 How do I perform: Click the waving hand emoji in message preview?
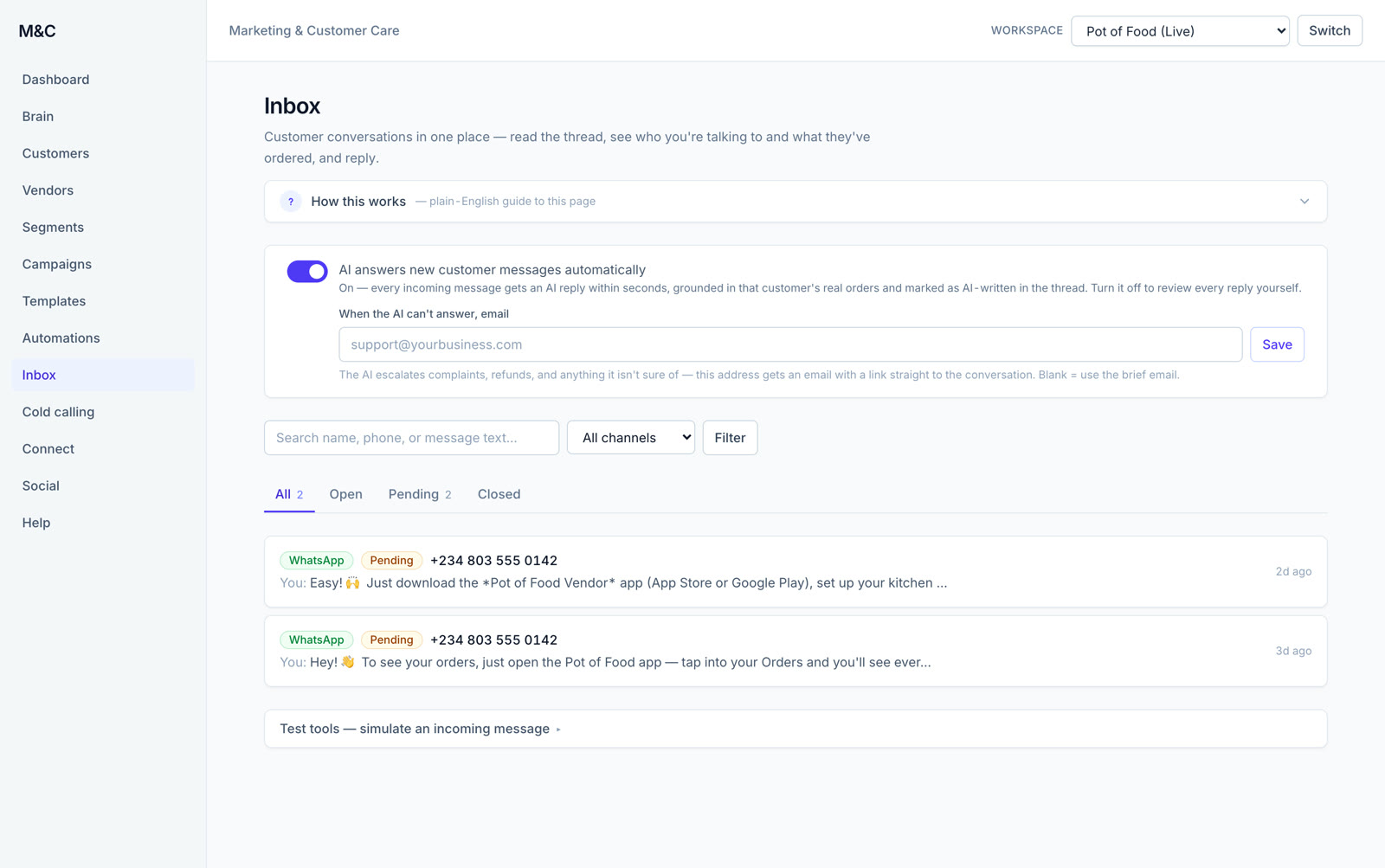click(348, 662)
